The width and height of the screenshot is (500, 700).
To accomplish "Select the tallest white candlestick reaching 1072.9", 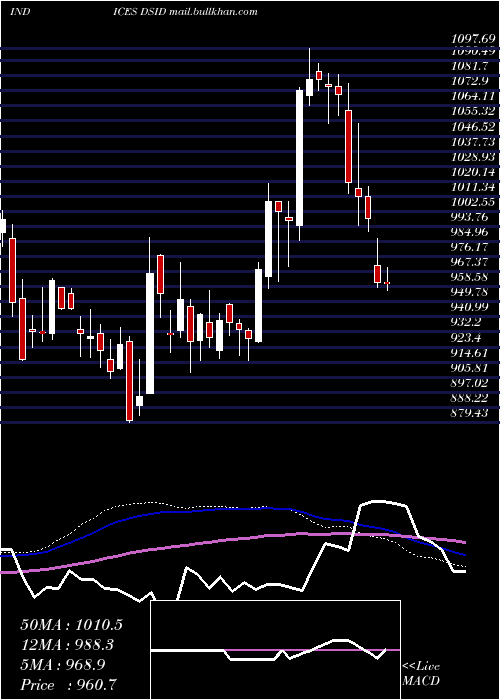I will pos(300,158).
